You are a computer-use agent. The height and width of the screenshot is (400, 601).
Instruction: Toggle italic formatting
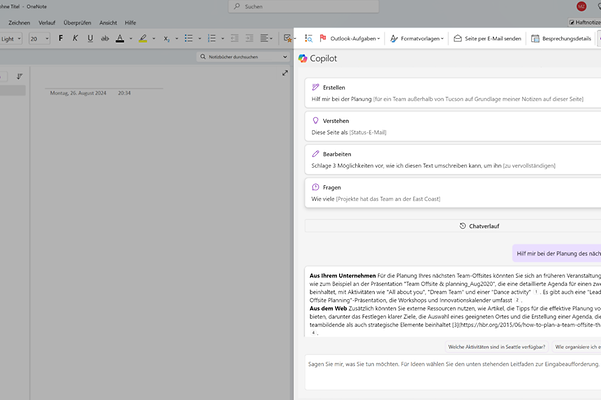(76, 39)
